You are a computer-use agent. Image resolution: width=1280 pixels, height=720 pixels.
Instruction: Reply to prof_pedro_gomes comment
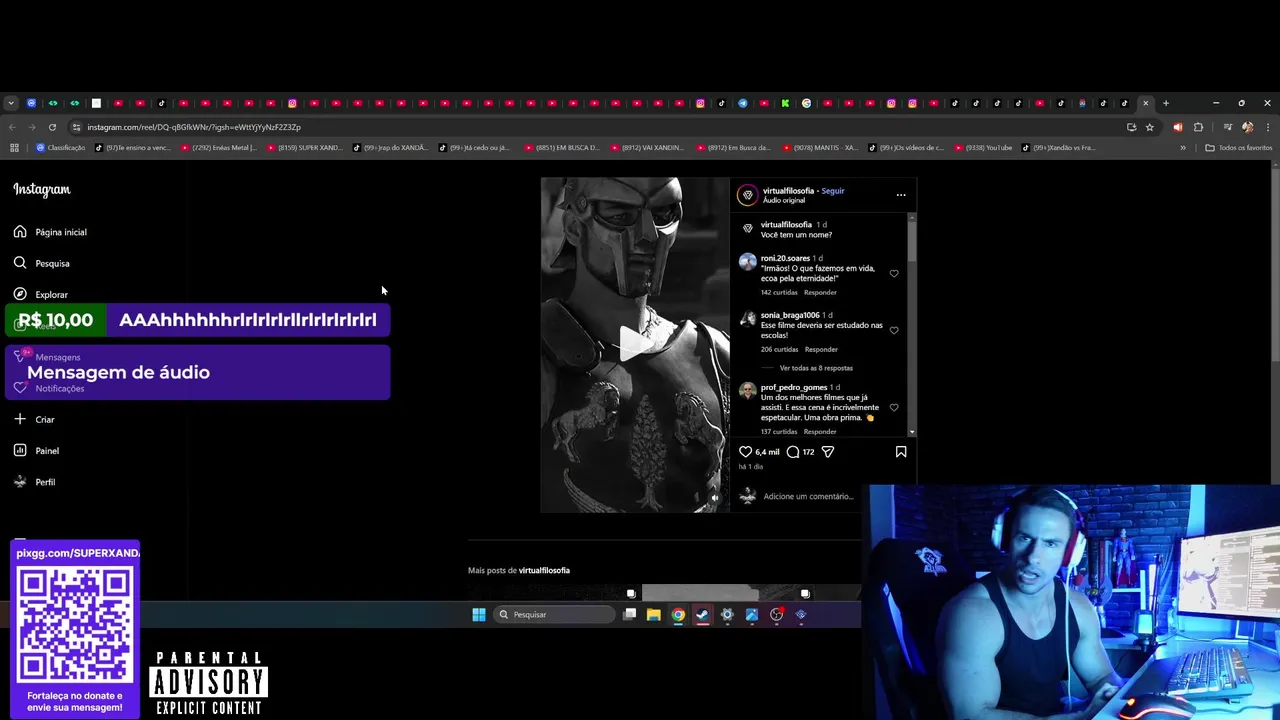click(820, 431)
